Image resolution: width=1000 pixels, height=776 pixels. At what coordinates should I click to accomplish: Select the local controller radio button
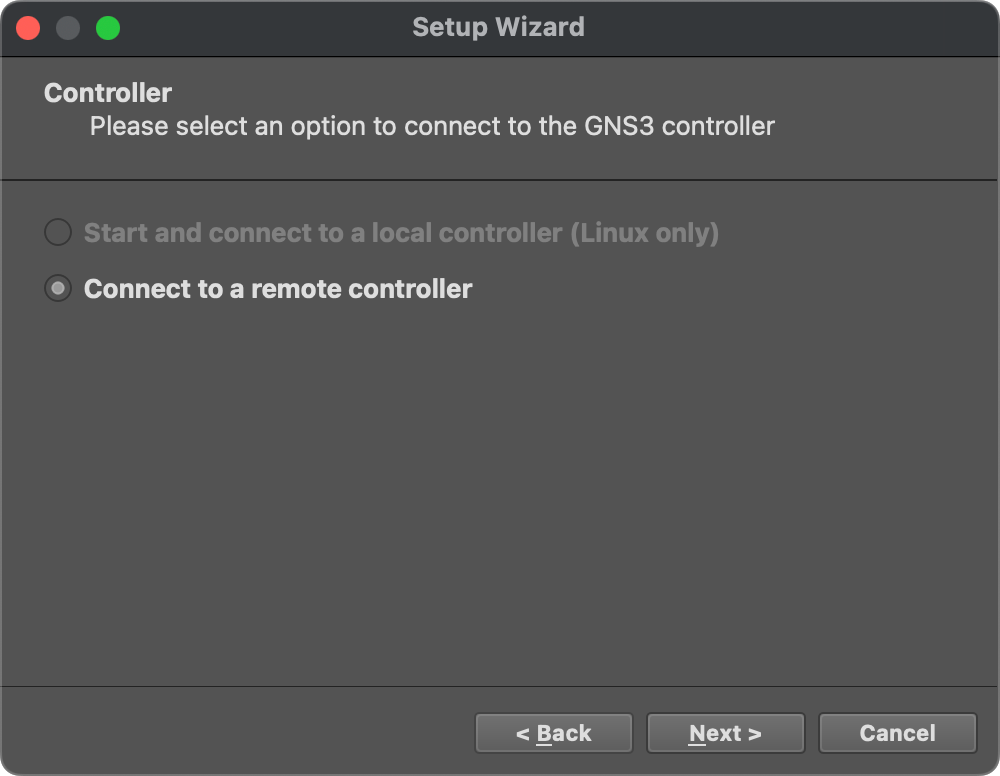pos(58,233)
